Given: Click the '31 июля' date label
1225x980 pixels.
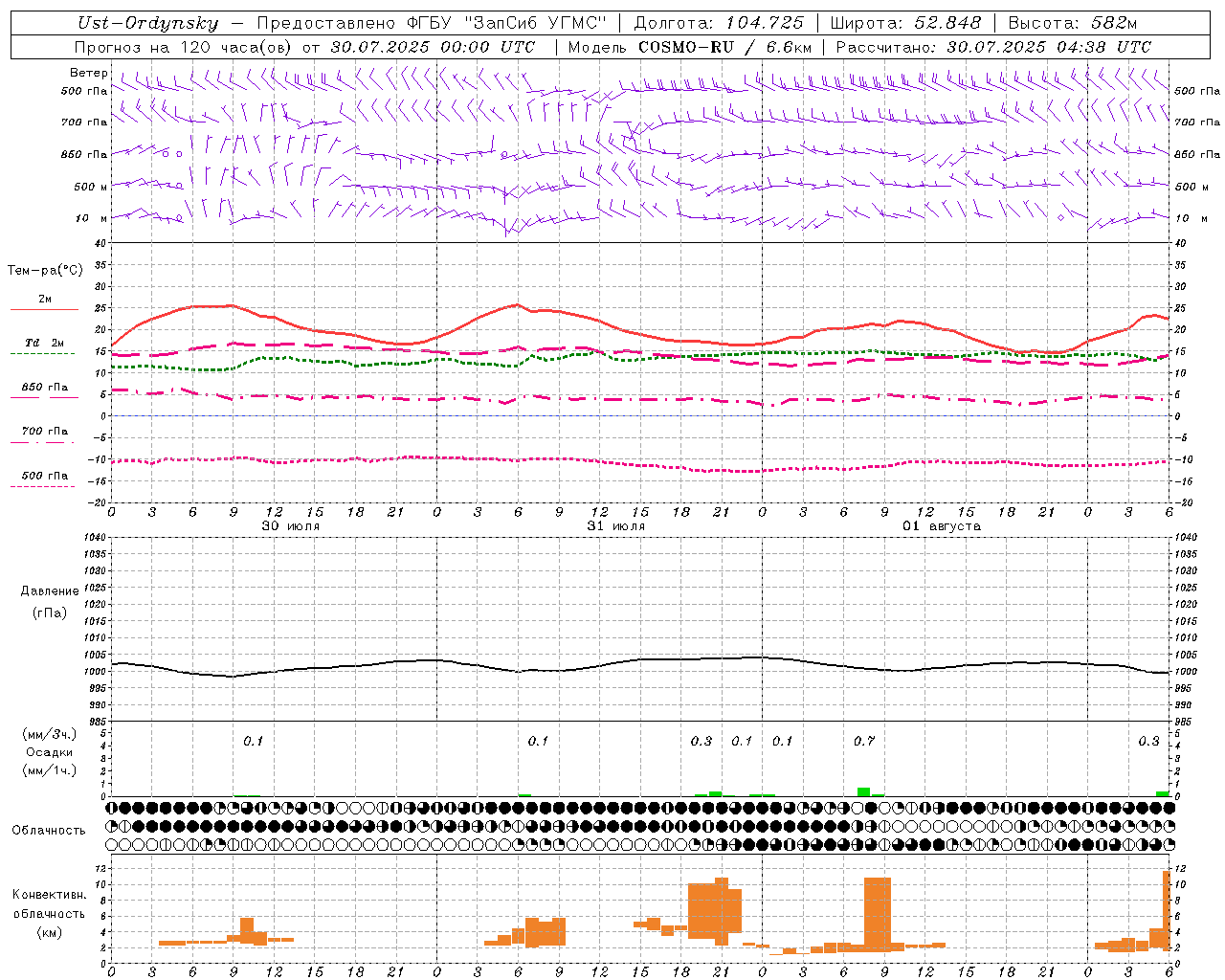Looking at the screenshot, I should tap(616, 526).
